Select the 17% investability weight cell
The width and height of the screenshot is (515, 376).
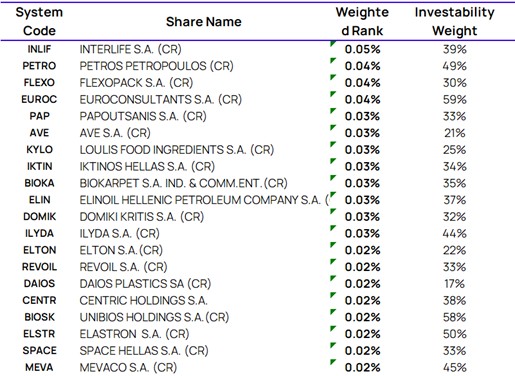click(455, 284)
